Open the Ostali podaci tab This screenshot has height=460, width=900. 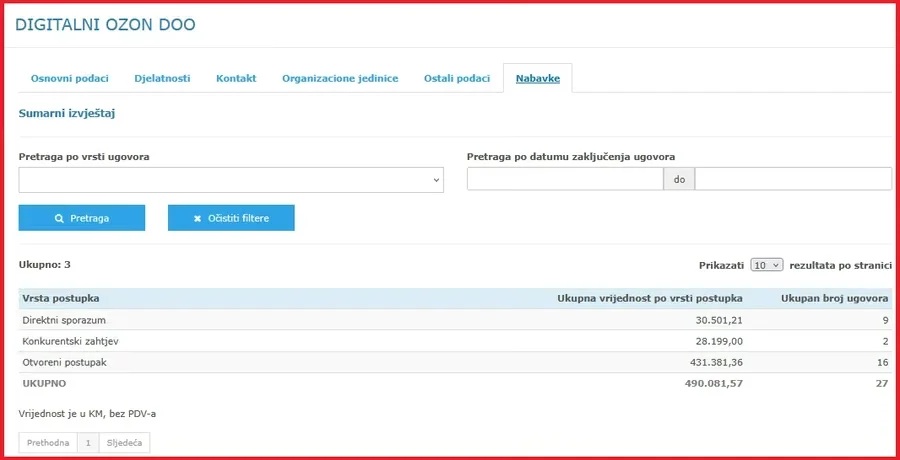[457, 79]
